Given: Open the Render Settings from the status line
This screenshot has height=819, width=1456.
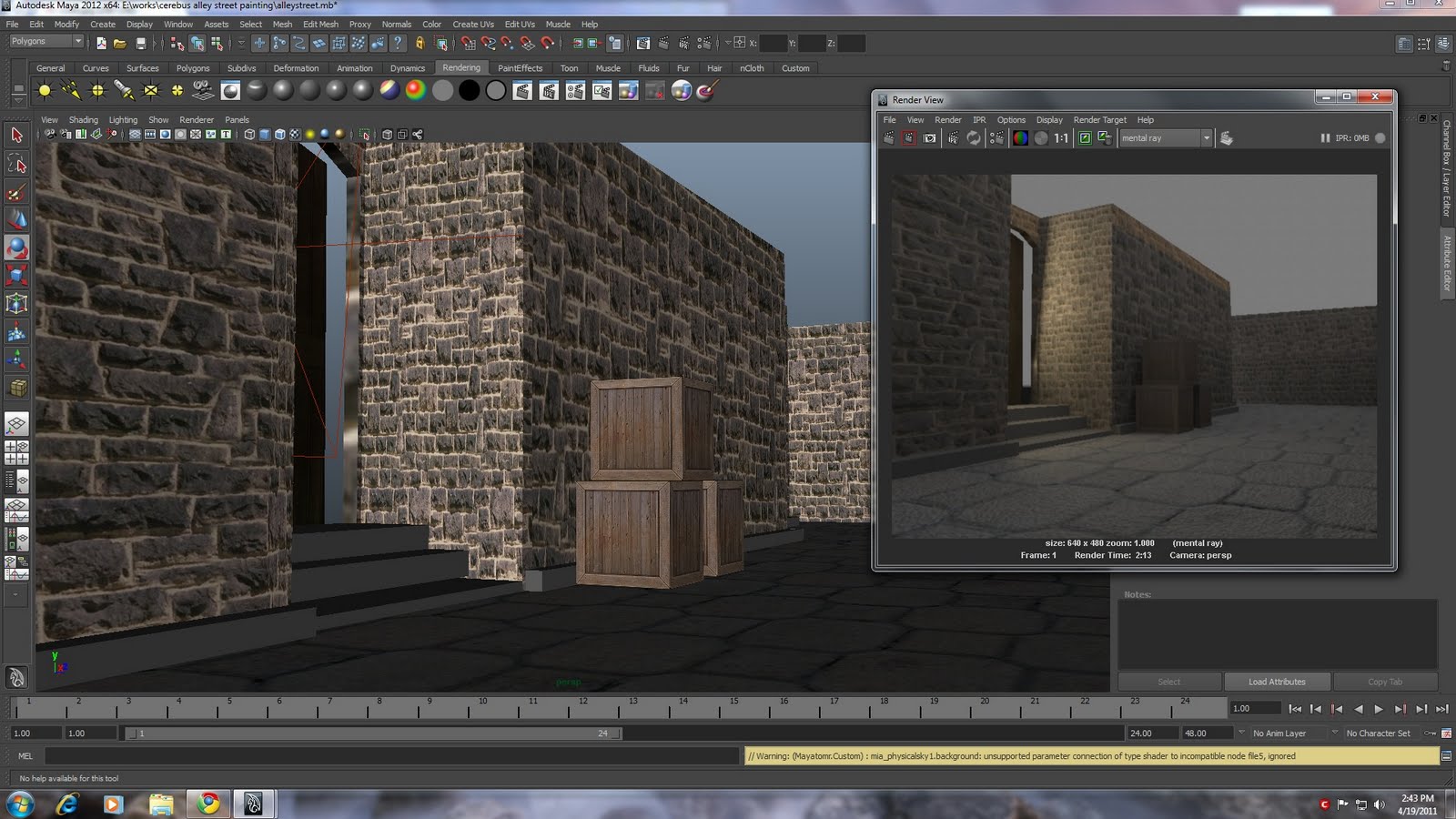Looking at the screenshot, I should click(x=705, y=42).
